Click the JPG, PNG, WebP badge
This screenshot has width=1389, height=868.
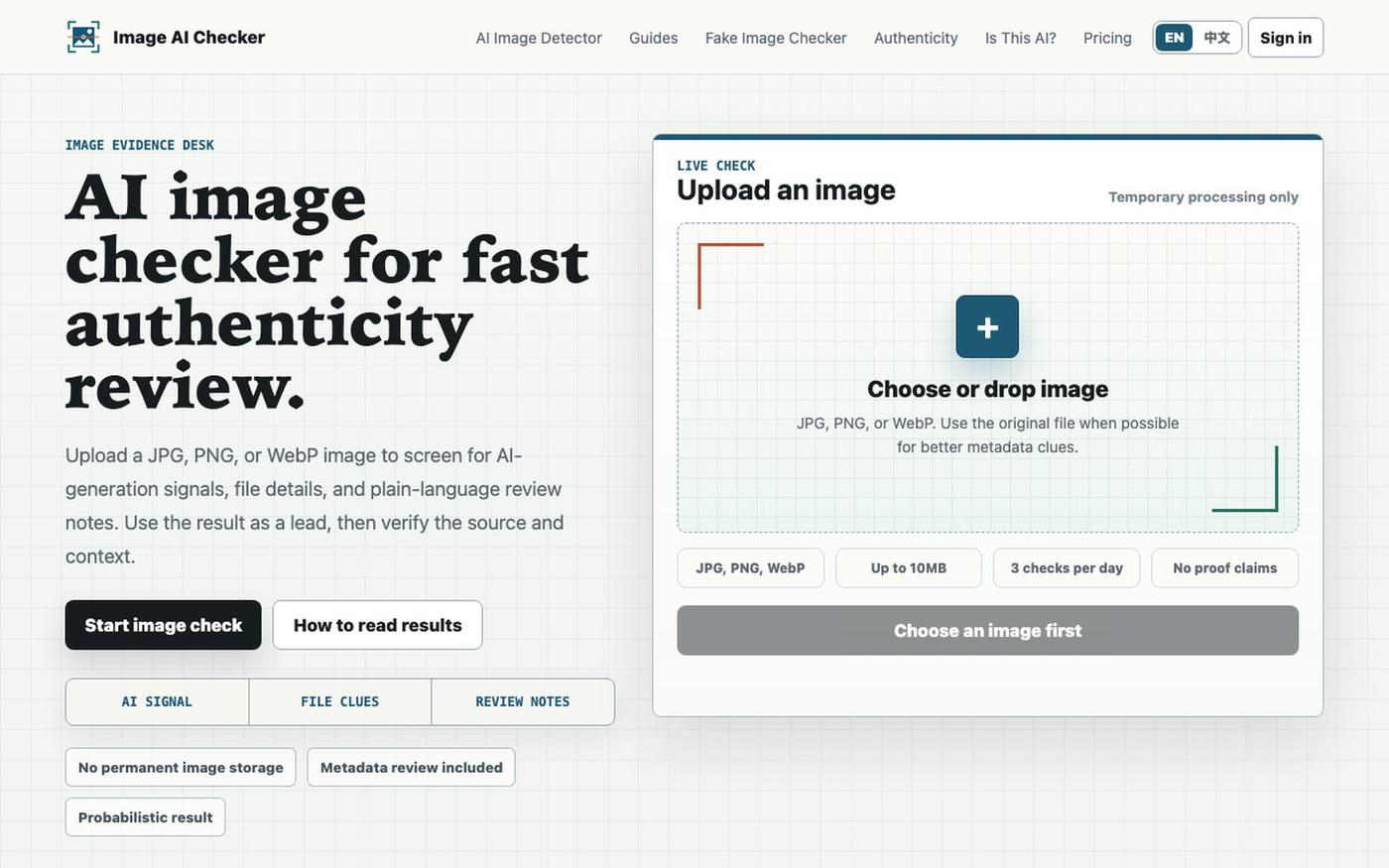[x=751, y=567]
